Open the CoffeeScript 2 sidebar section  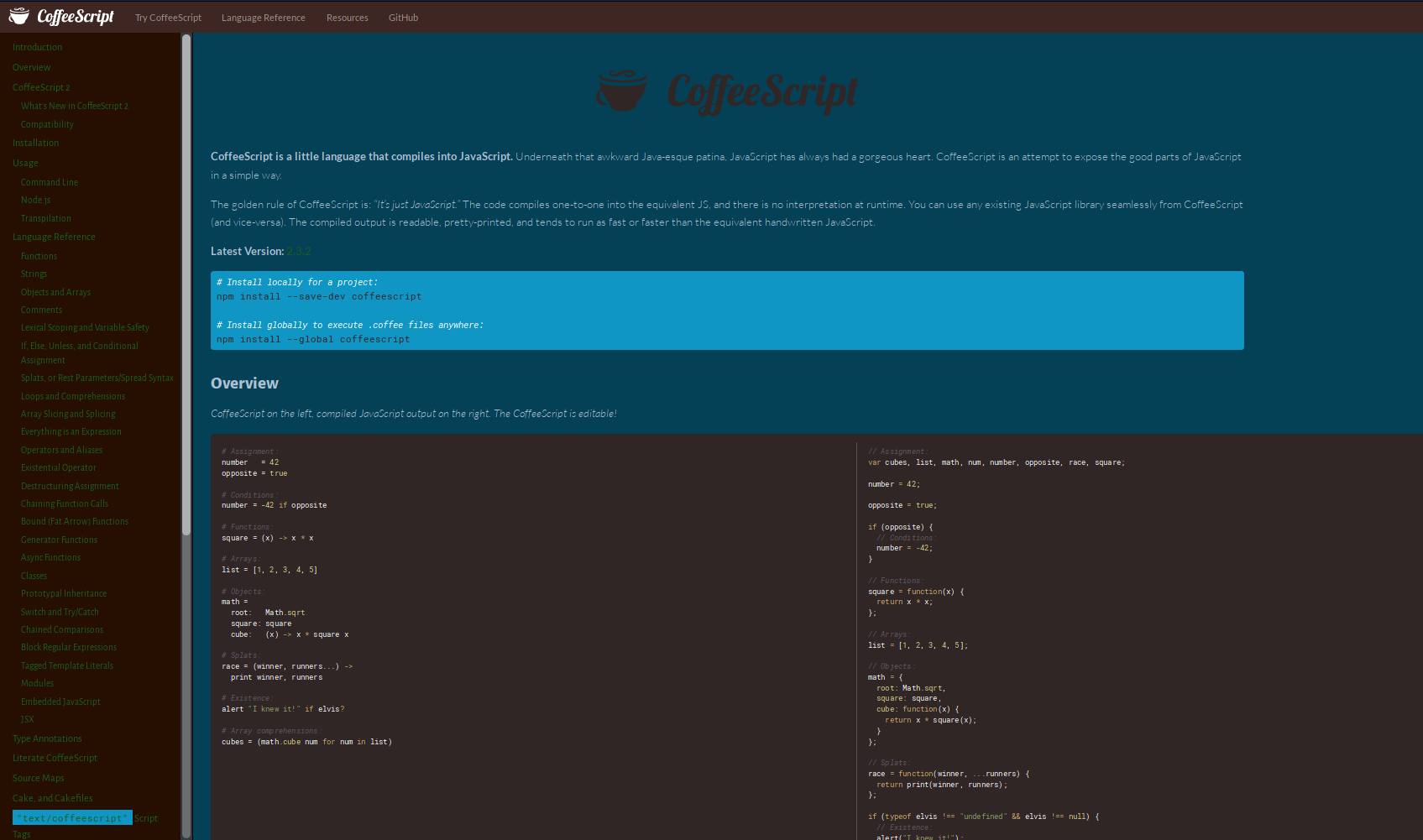pos(41,87)
